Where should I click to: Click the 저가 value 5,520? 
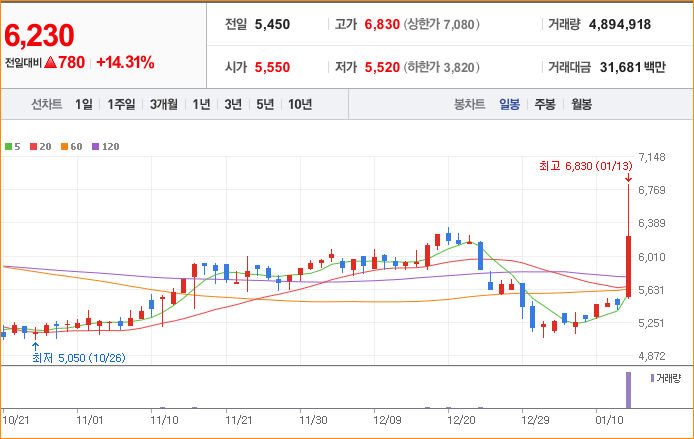point(382,67)
